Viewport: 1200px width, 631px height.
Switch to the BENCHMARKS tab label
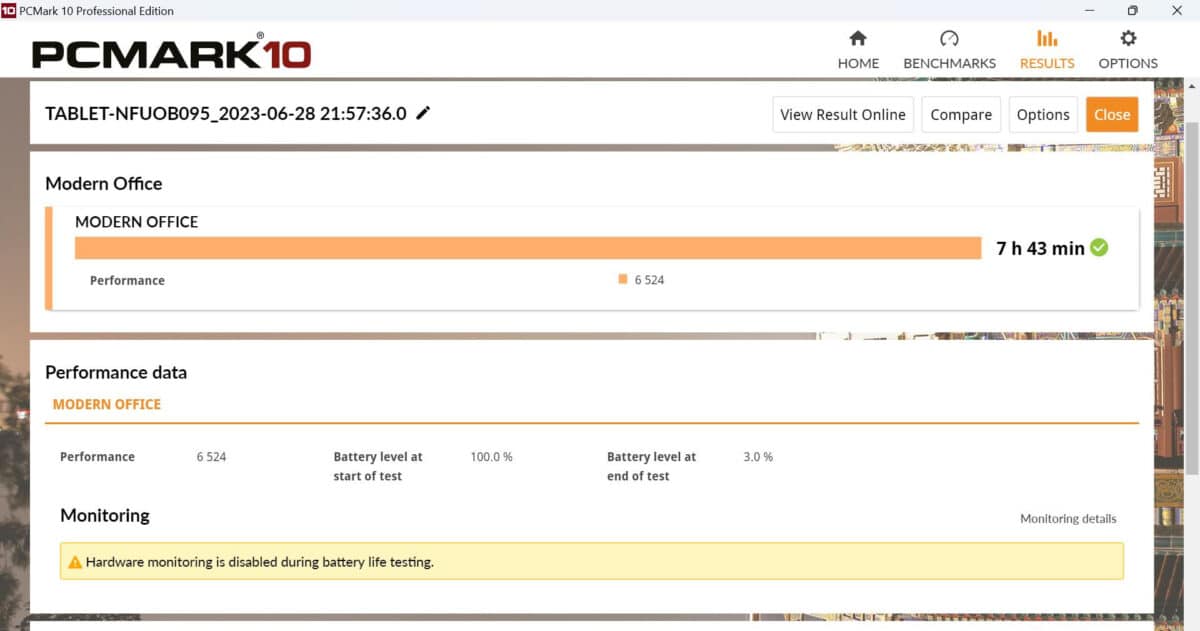coord(949,63)
